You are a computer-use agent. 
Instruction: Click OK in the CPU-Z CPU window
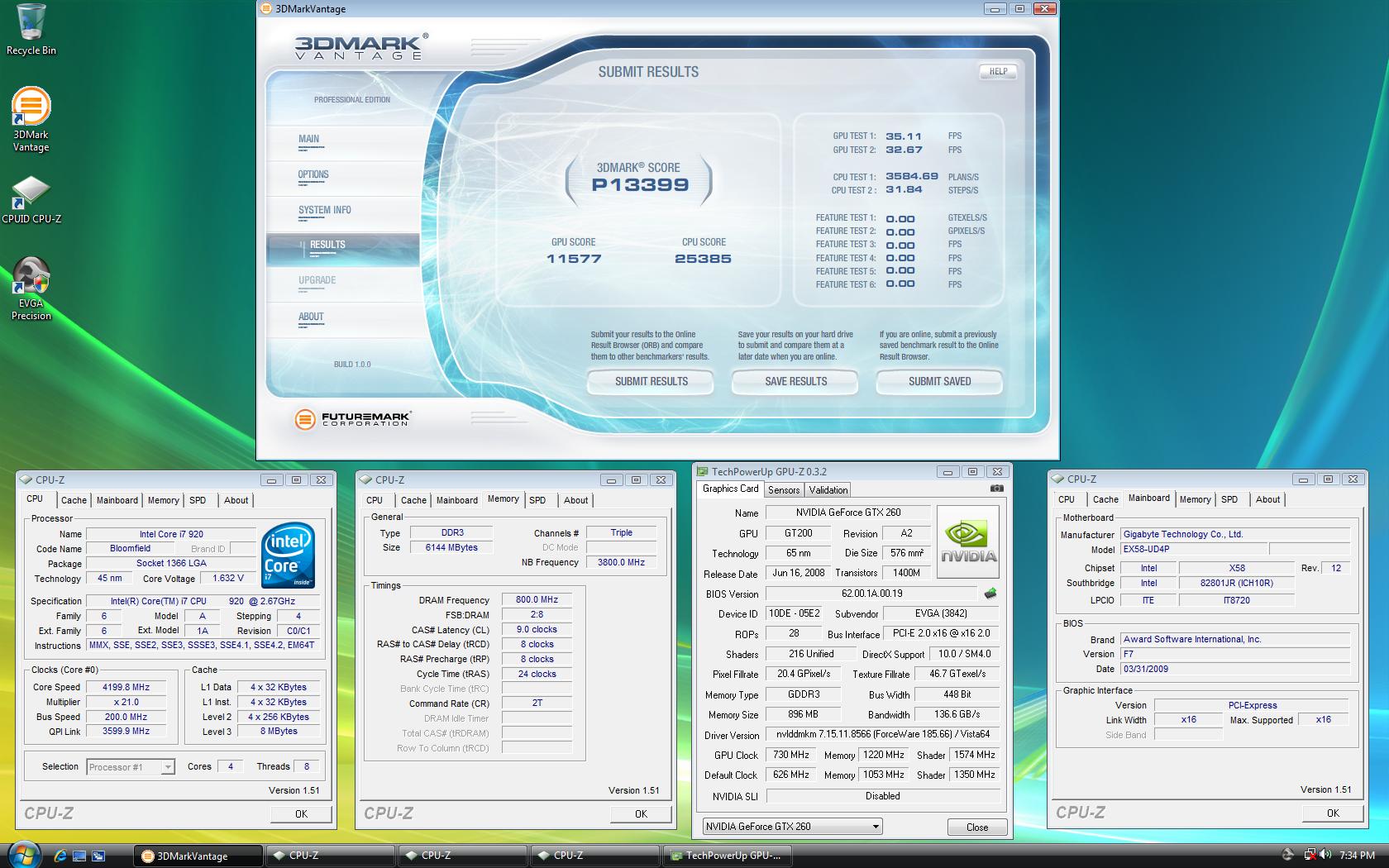click(x=301, y=814)
